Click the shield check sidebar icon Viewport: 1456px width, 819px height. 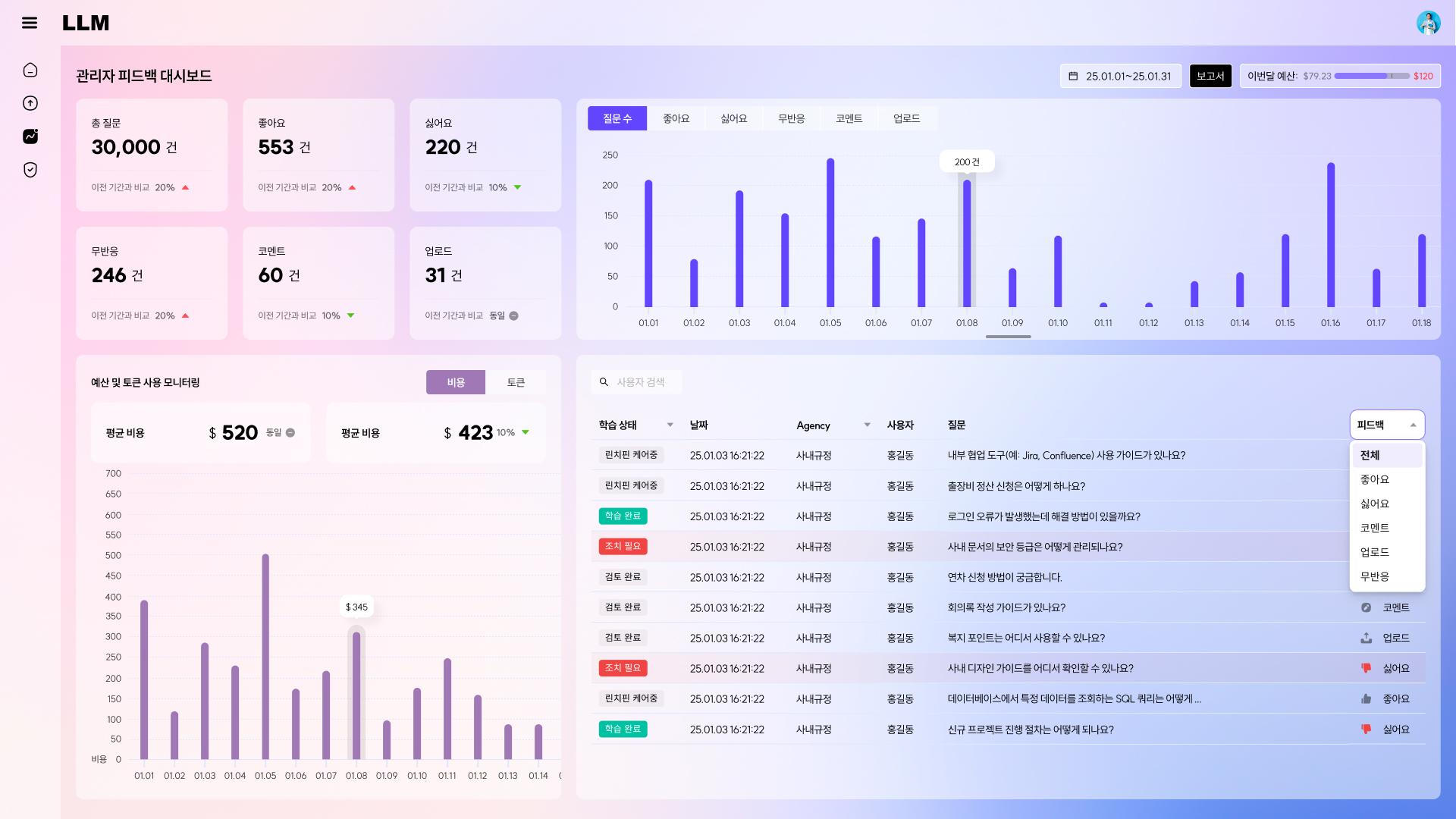pyautogui.click(x=30, y=170)
